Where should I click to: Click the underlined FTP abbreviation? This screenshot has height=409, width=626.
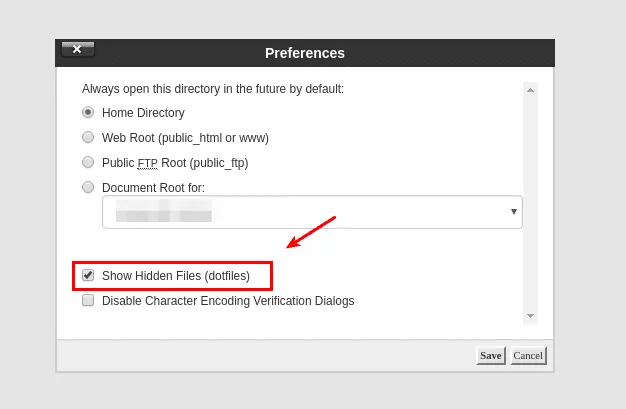(x=147, y=163)
